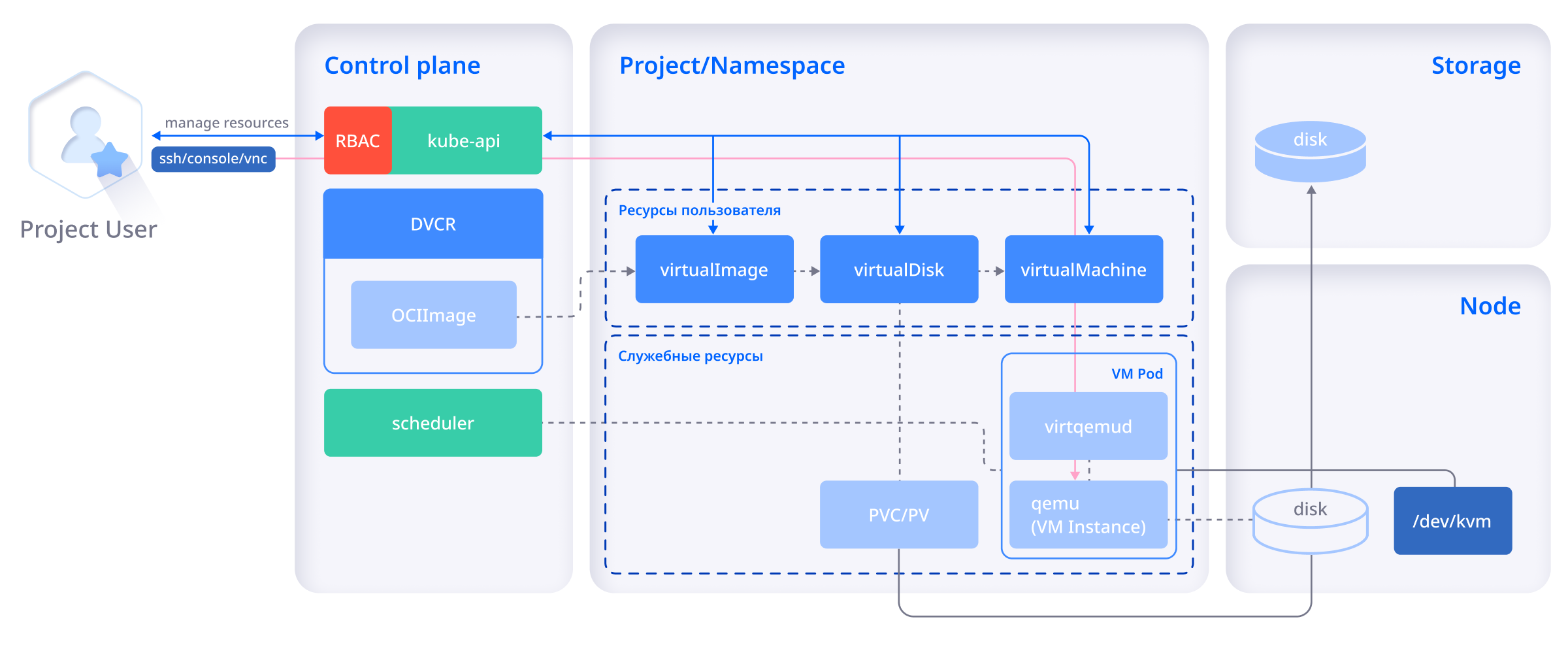Select the DVCR header block
Image resolution: width=1568 pixels, height=649 pixels.
coord(433,224)
